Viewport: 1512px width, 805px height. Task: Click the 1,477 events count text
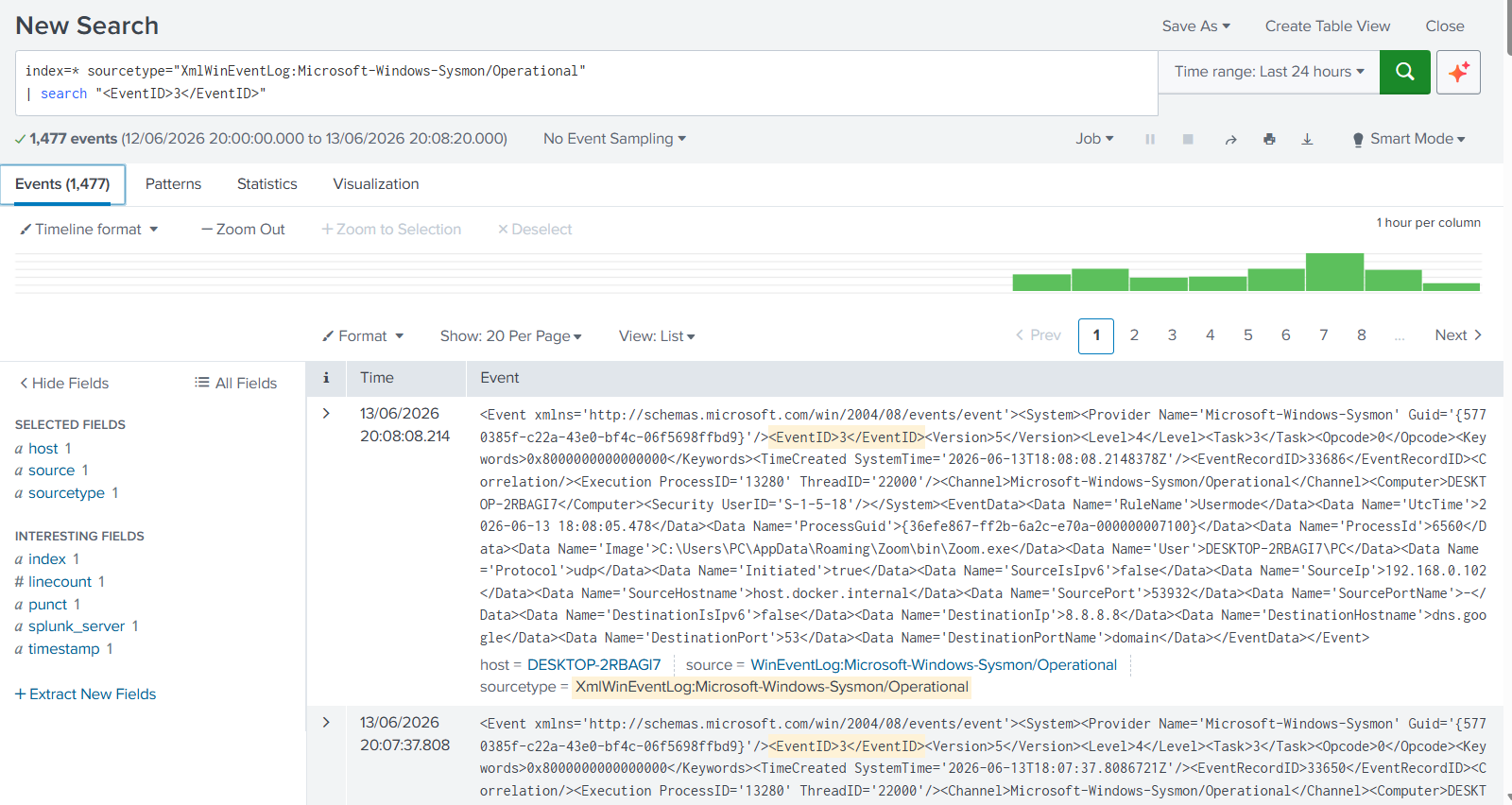[x=74, y=139]
